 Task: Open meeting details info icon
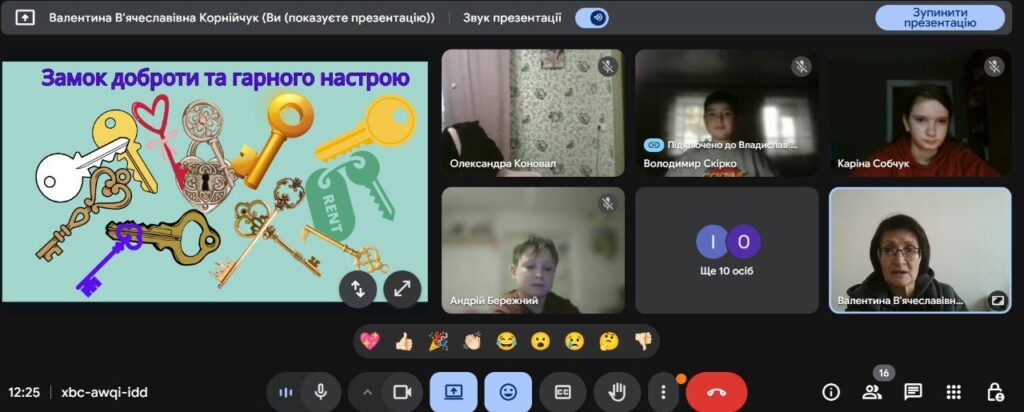(830, 392)
